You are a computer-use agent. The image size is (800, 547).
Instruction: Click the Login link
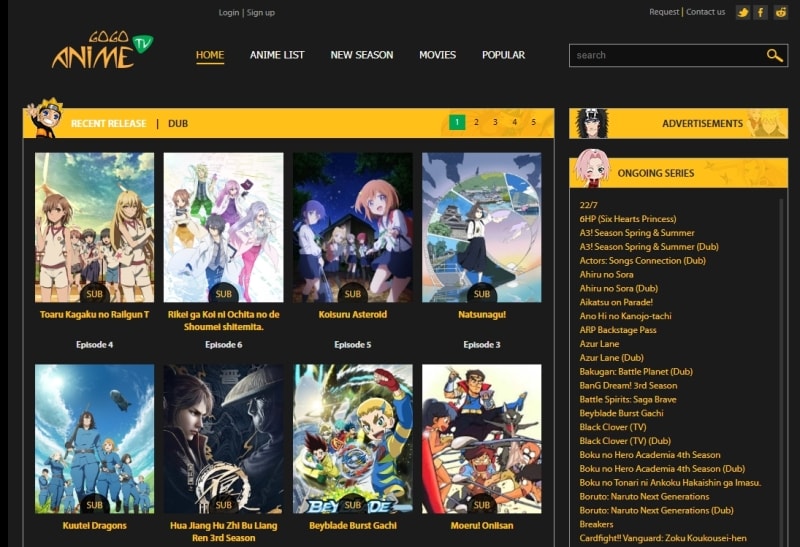[x=229, y=13]
